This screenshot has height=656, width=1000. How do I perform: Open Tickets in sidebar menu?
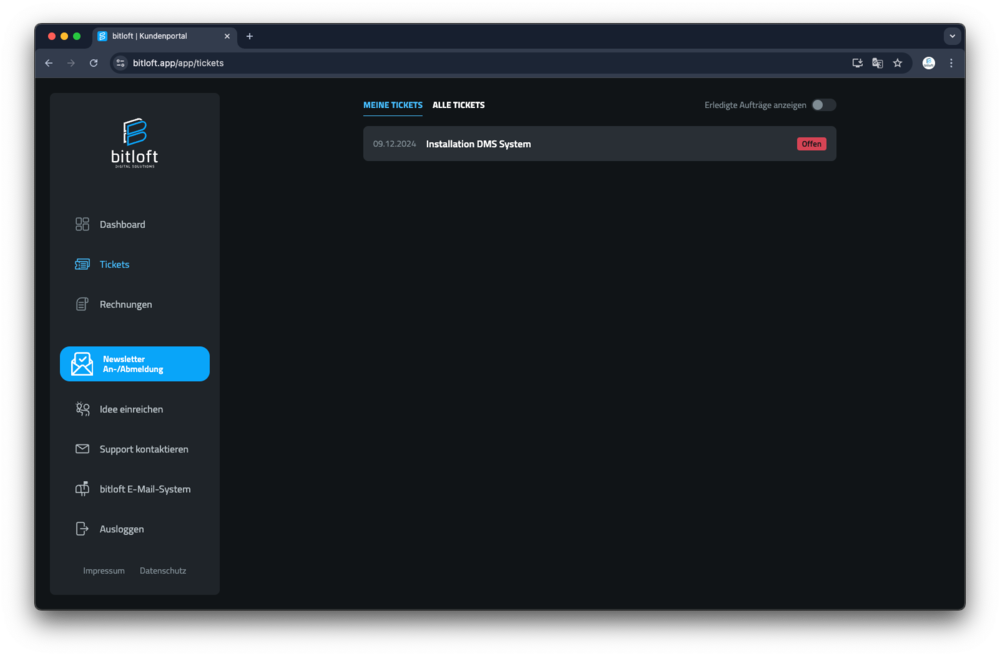115,265
